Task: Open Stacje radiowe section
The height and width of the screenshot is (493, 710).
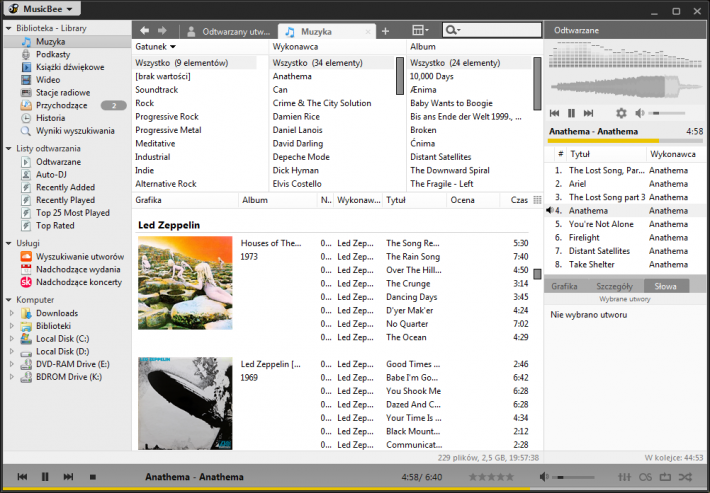Action: coord(62,92)
